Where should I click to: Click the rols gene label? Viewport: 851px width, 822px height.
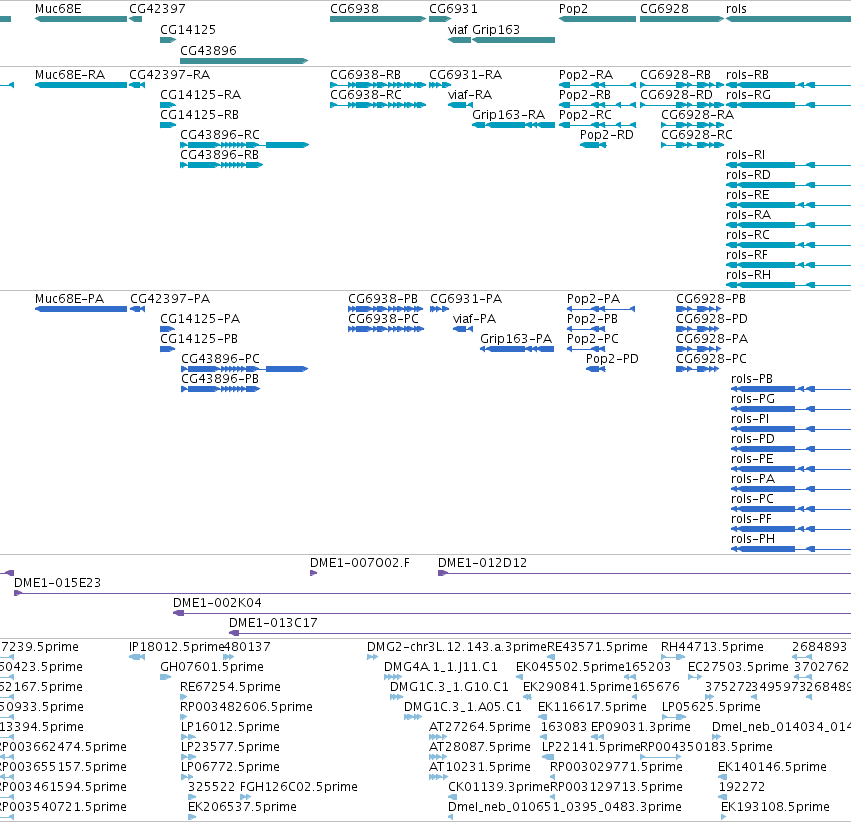coord(736,9)
